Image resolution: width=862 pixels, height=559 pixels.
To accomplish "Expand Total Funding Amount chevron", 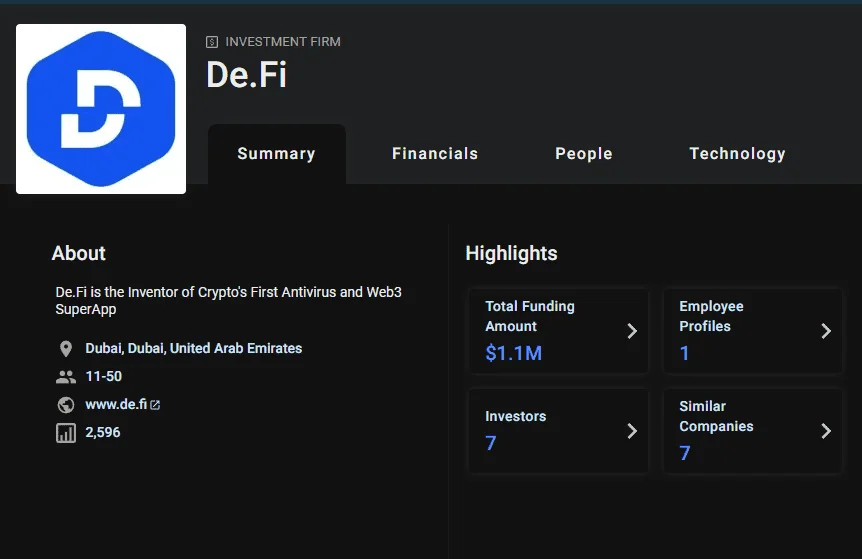I will (632, 331).
